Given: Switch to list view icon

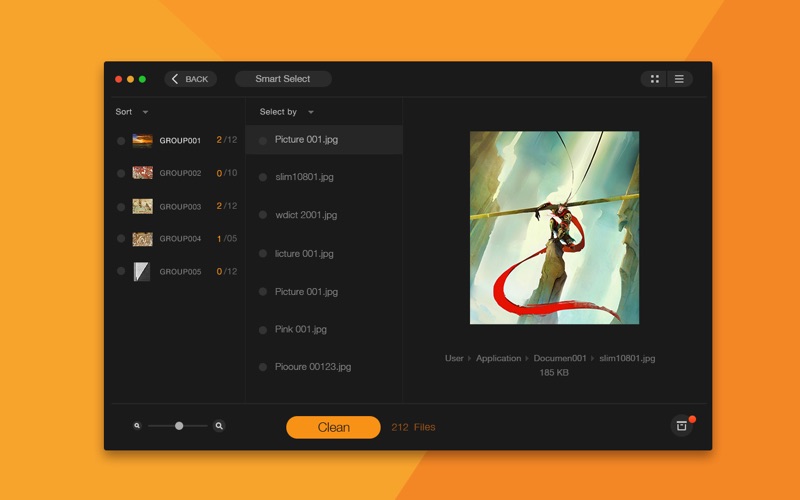Looking at the screenshot, I should [679, 79].
